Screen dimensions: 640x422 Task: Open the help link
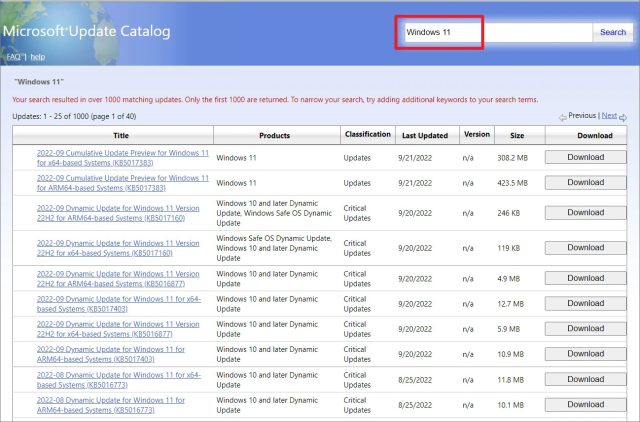38,57
